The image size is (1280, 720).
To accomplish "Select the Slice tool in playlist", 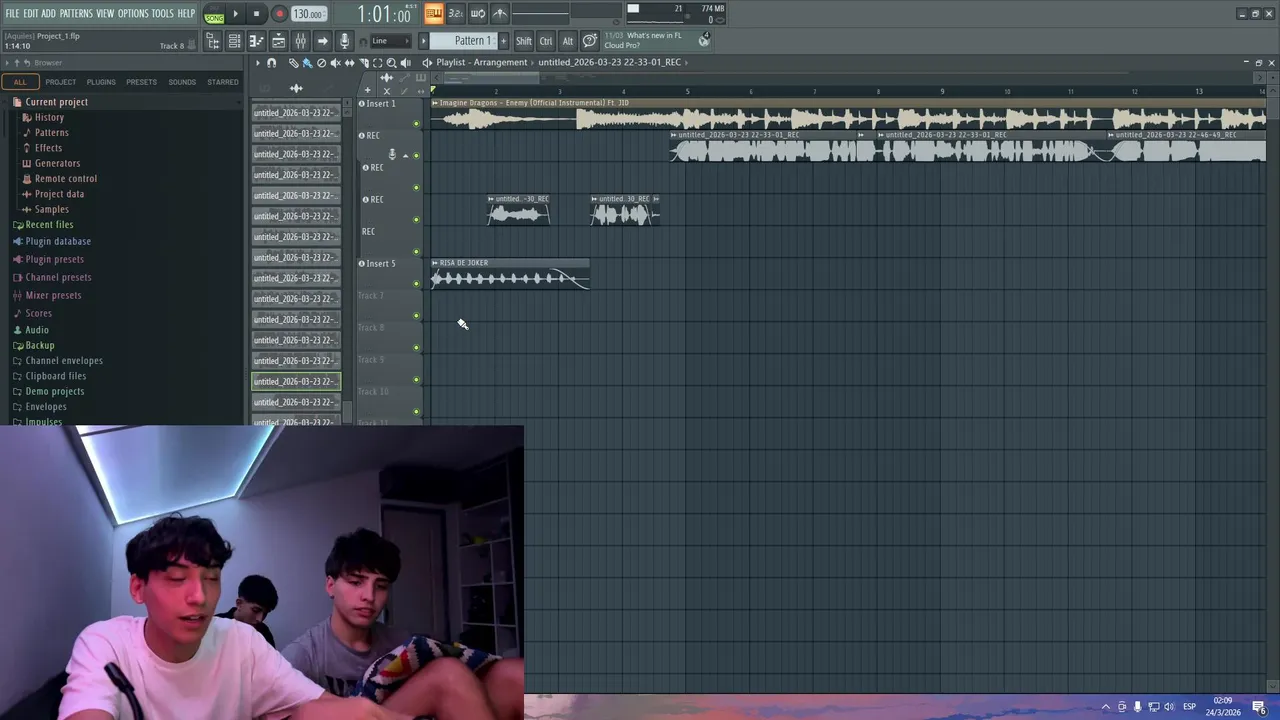I will [x=363, y=63].
